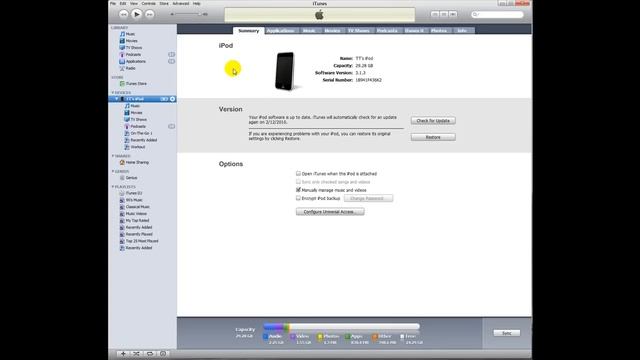Toggle the shuffle button at bottom left
640x360 pixels.
point(136,354)
